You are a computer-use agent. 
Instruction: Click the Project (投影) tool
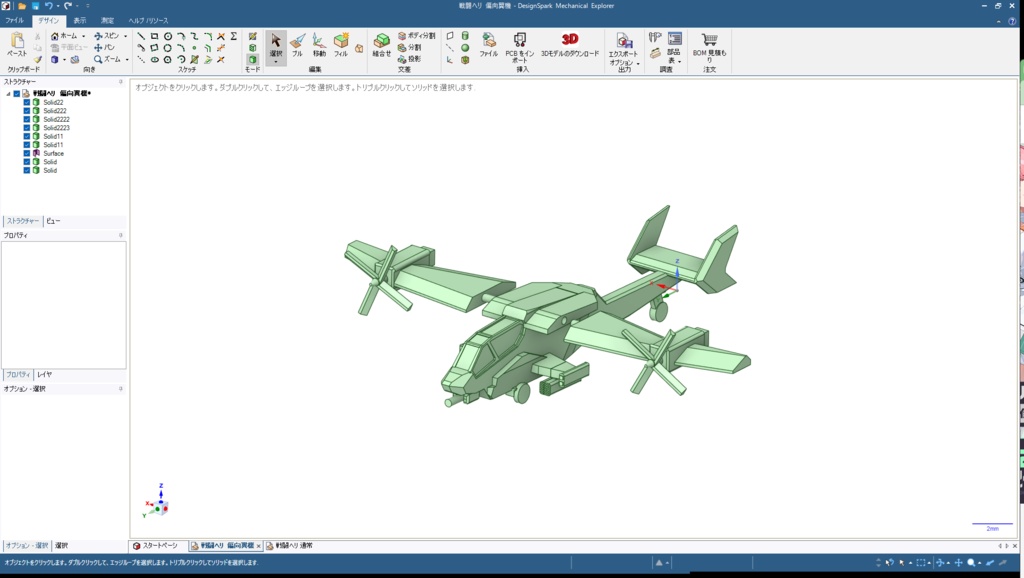(x=409, y=59)
